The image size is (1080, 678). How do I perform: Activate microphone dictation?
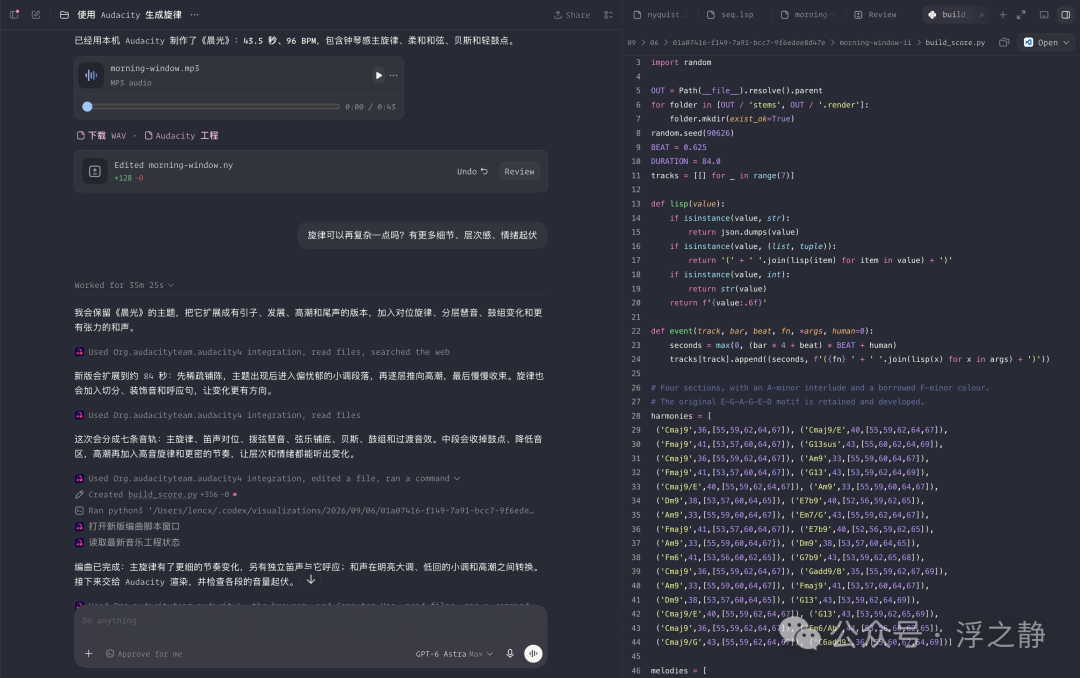point(510,654)
